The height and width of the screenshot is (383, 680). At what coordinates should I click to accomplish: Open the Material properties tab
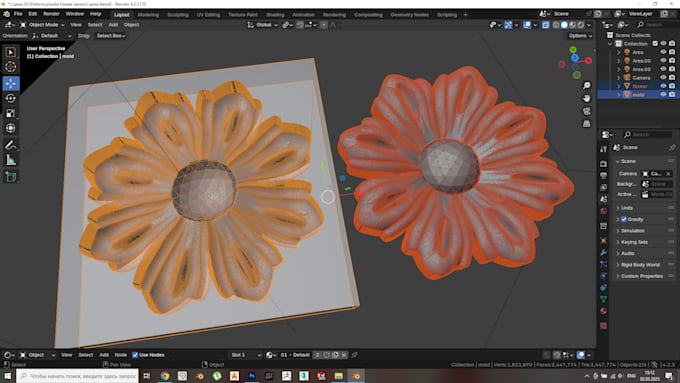(x=603, y=311)
